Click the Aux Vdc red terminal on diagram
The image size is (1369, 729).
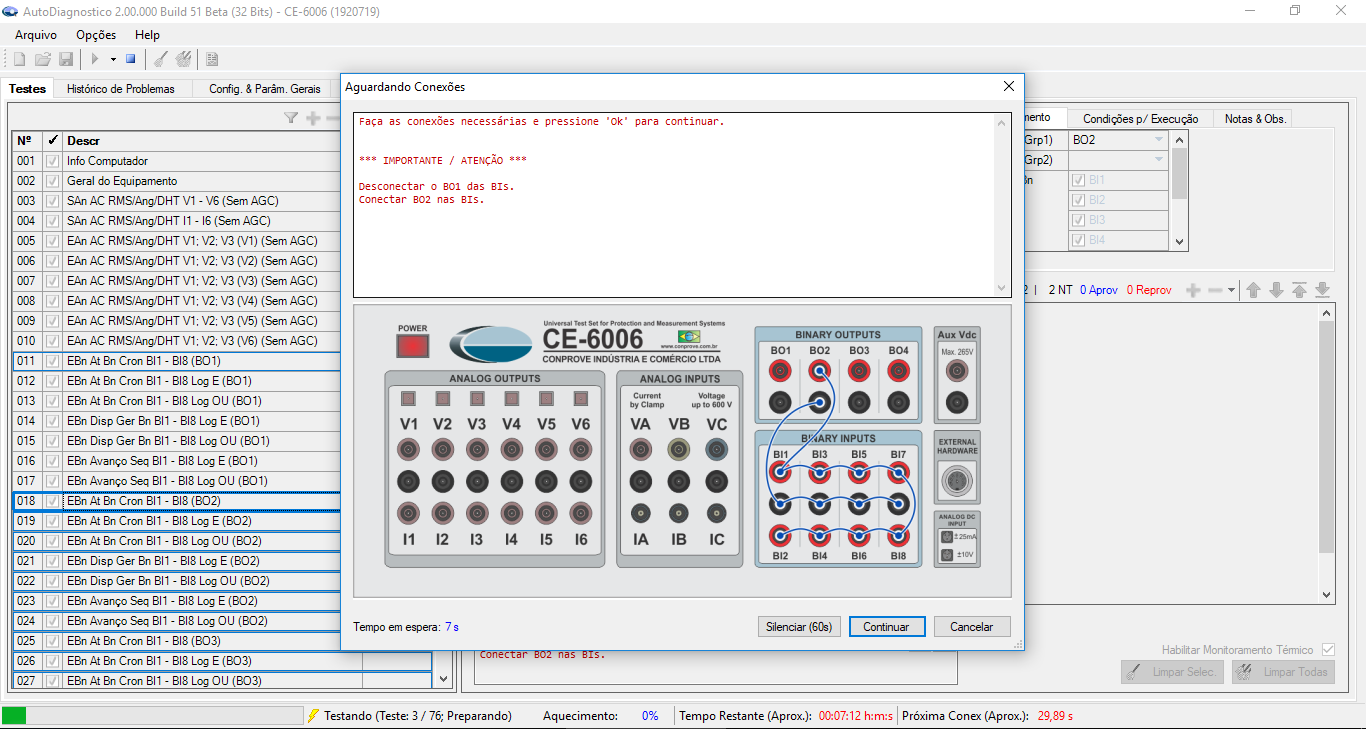click(957, 372)
